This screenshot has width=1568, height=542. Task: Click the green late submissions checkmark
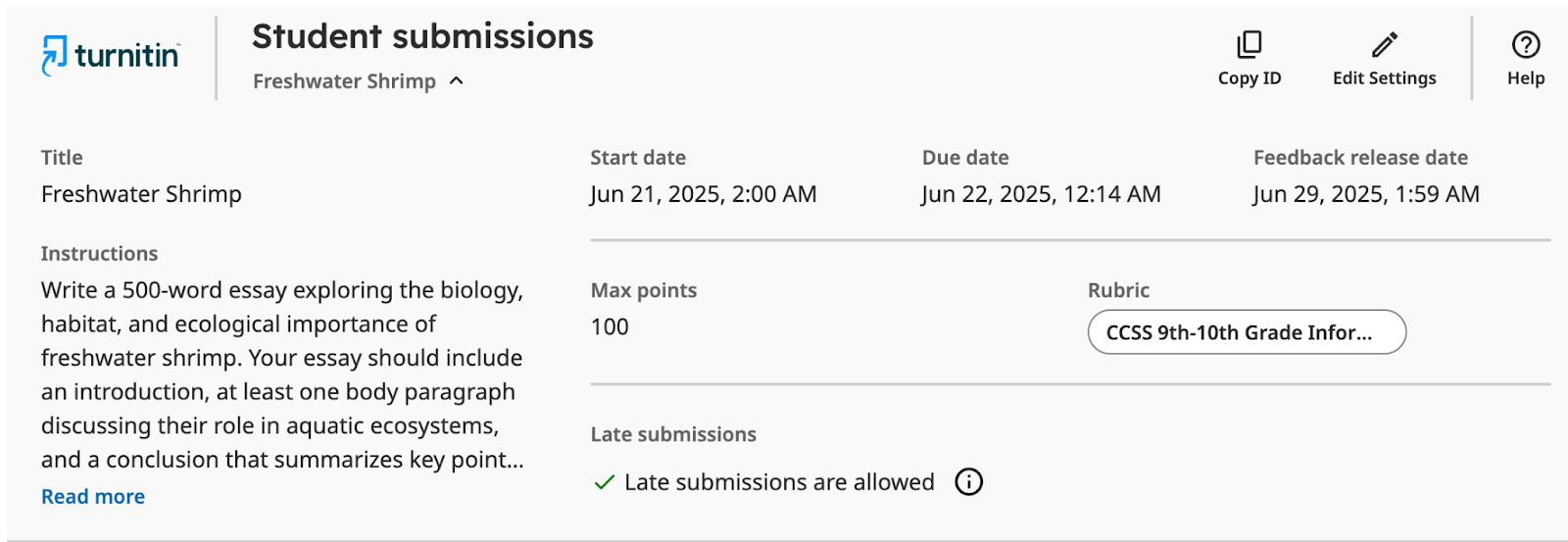click(x=605, y=482)
